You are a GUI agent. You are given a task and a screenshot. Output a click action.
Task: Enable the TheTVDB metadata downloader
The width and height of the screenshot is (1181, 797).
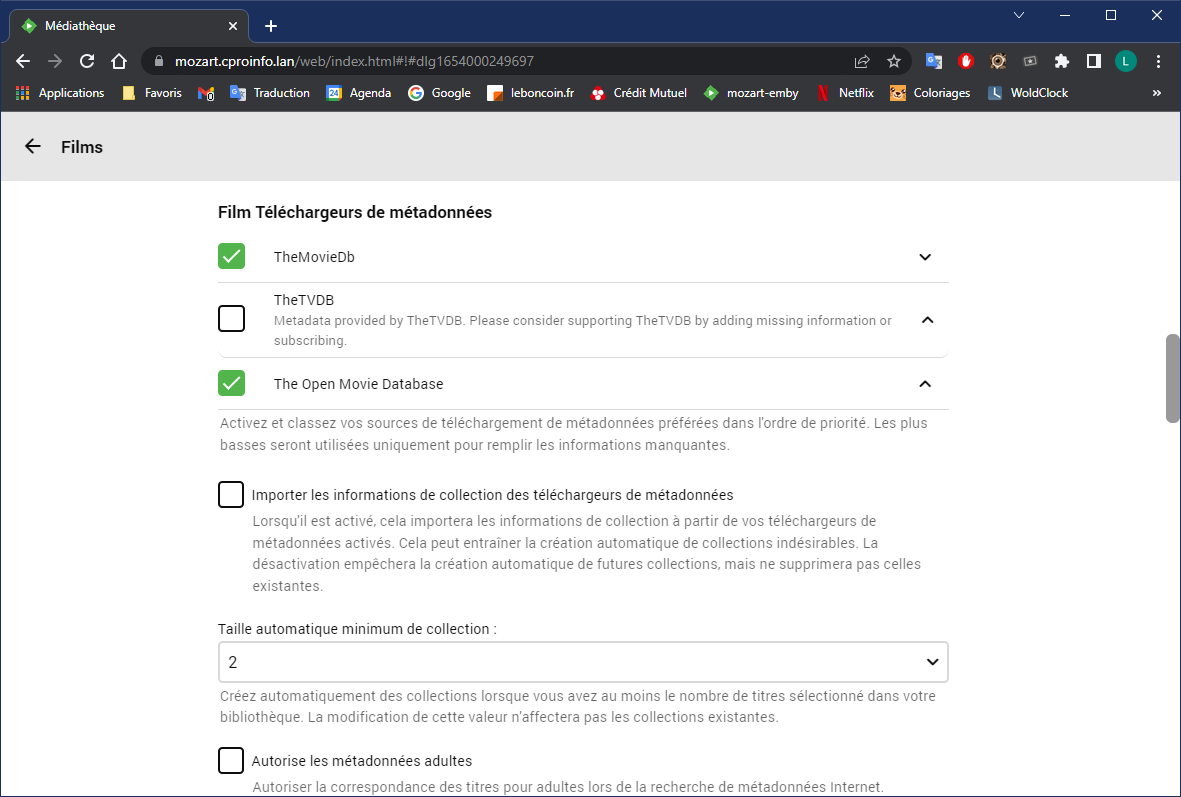pyautogui.click(x=232, y=319)
